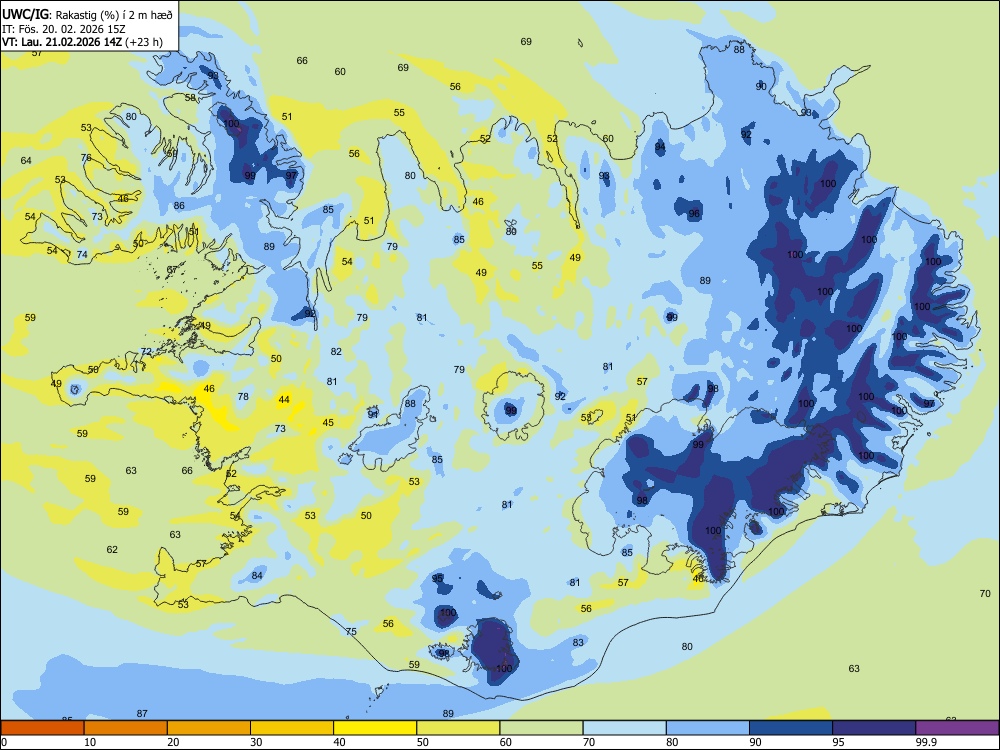Viewport: 1000px width, 750px height.
Task: Pick the 50–60 yellow-green legend swatch
Action: (458, 728)
